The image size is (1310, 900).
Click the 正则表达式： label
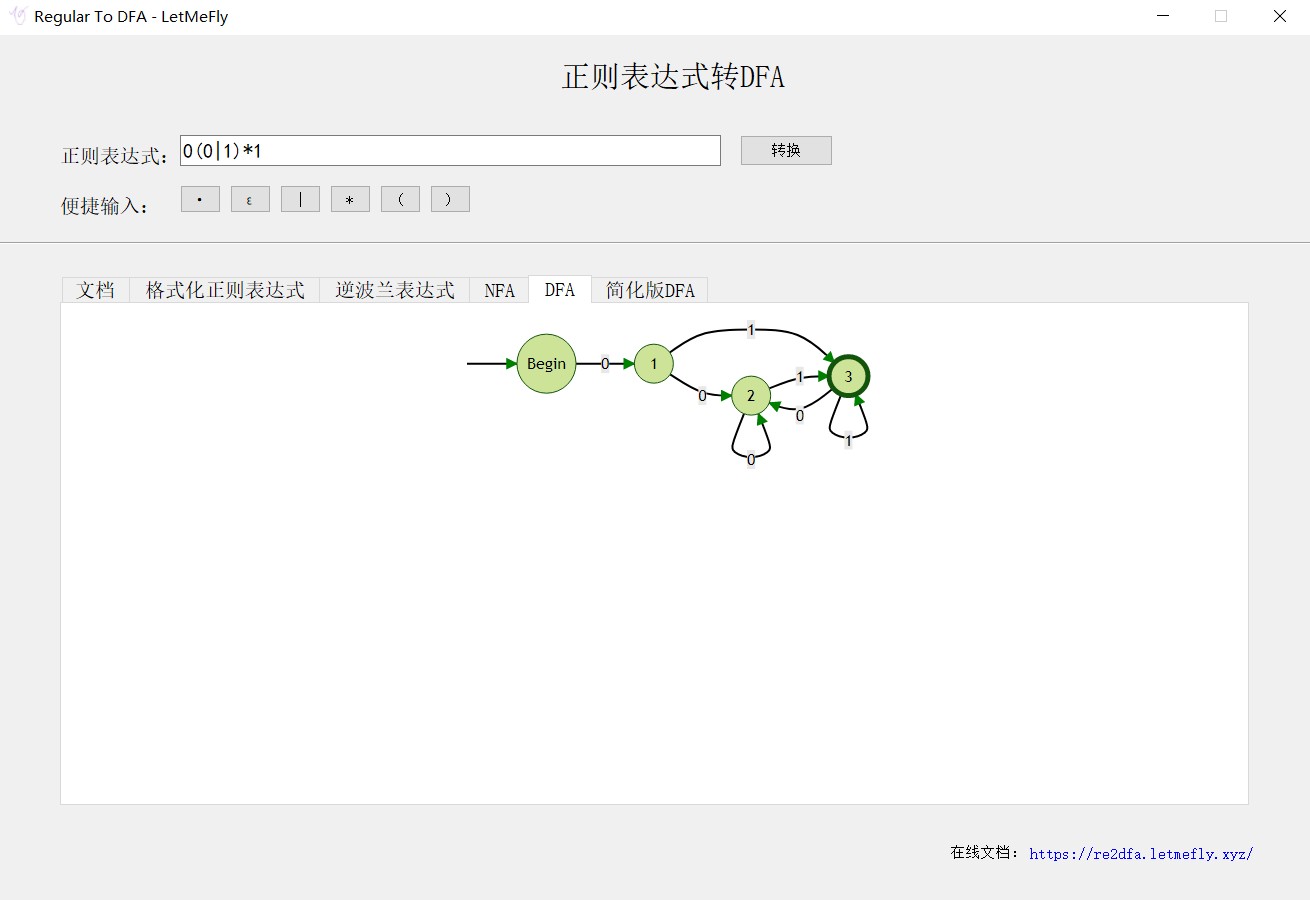117,156
